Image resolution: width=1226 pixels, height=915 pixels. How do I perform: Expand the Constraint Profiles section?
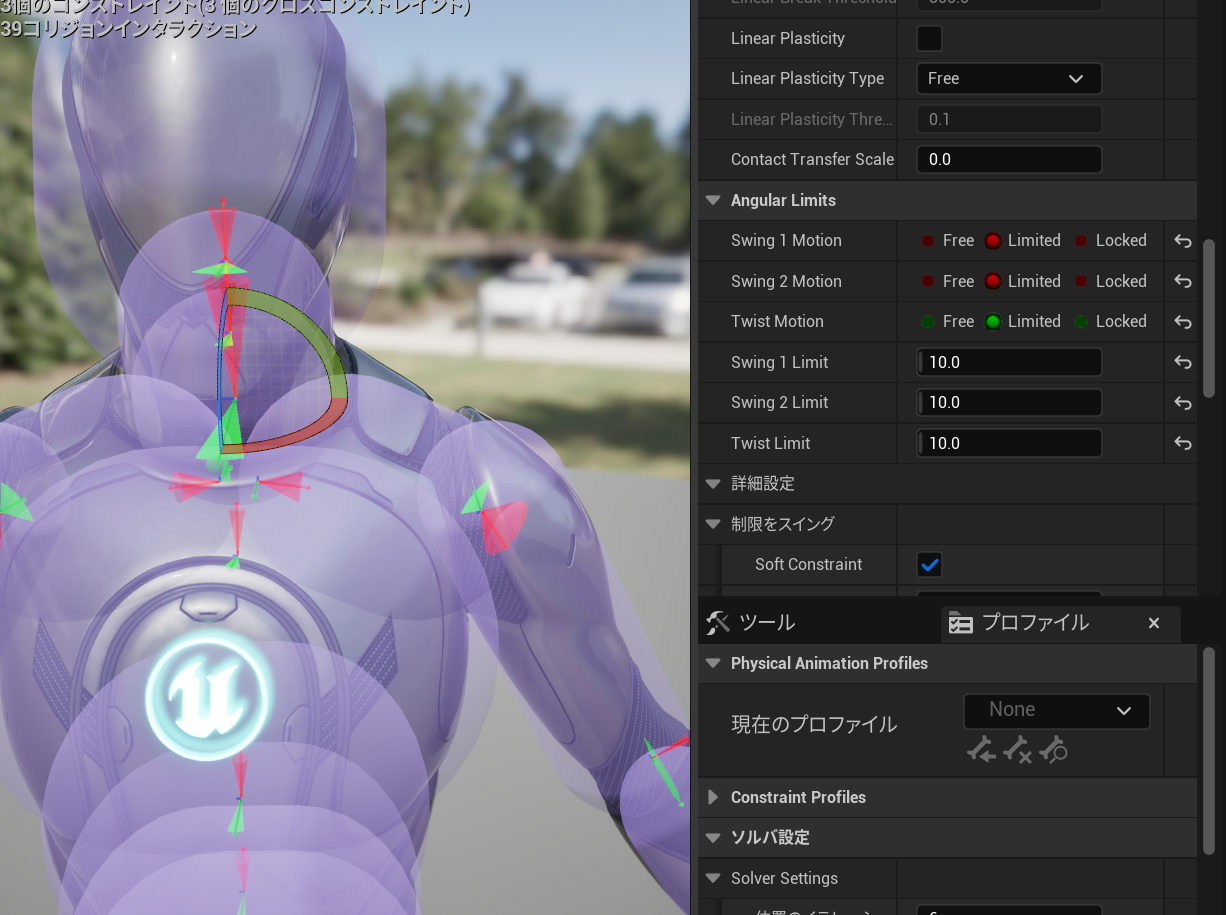[x=713, y=798]
